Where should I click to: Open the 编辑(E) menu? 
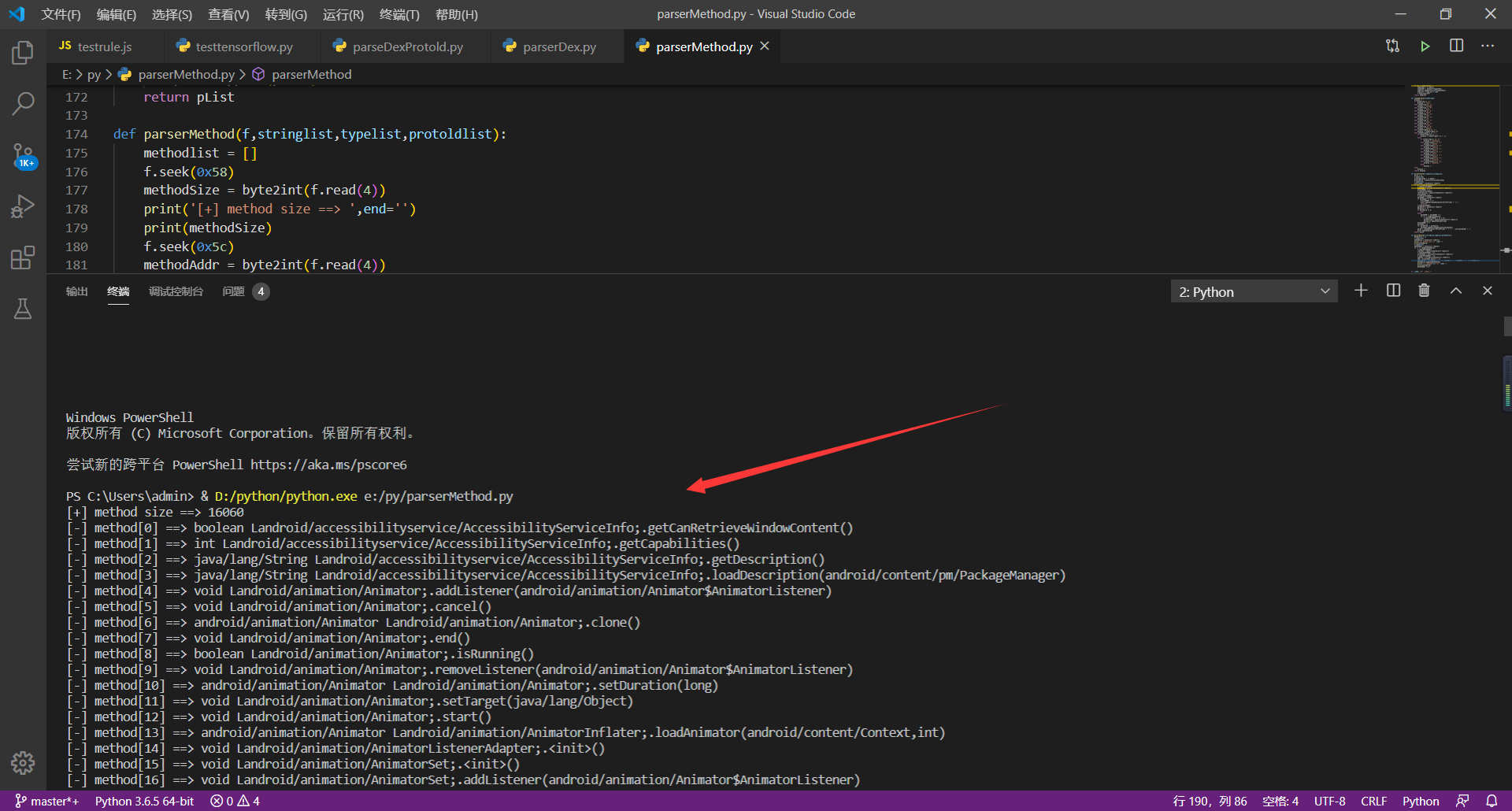coord(117,14)
